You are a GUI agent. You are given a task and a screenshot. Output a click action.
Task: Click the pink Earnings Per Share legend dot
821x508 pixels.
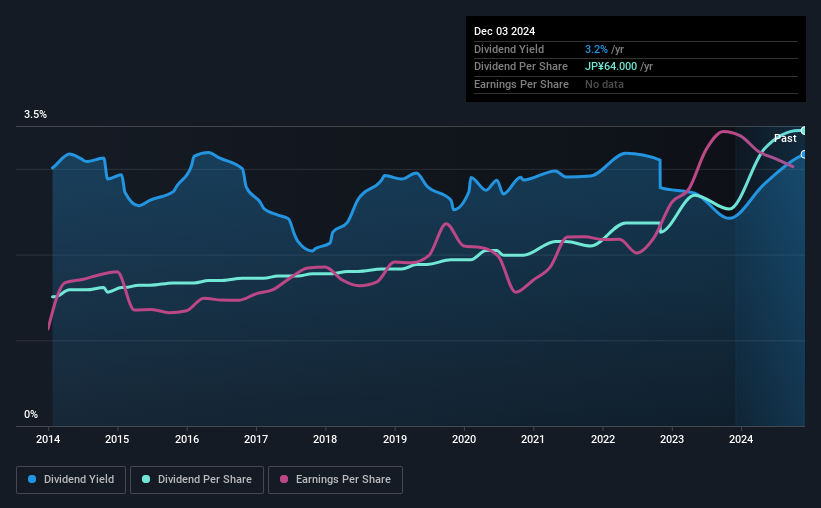pyautogui.click(x=284, y=479)
